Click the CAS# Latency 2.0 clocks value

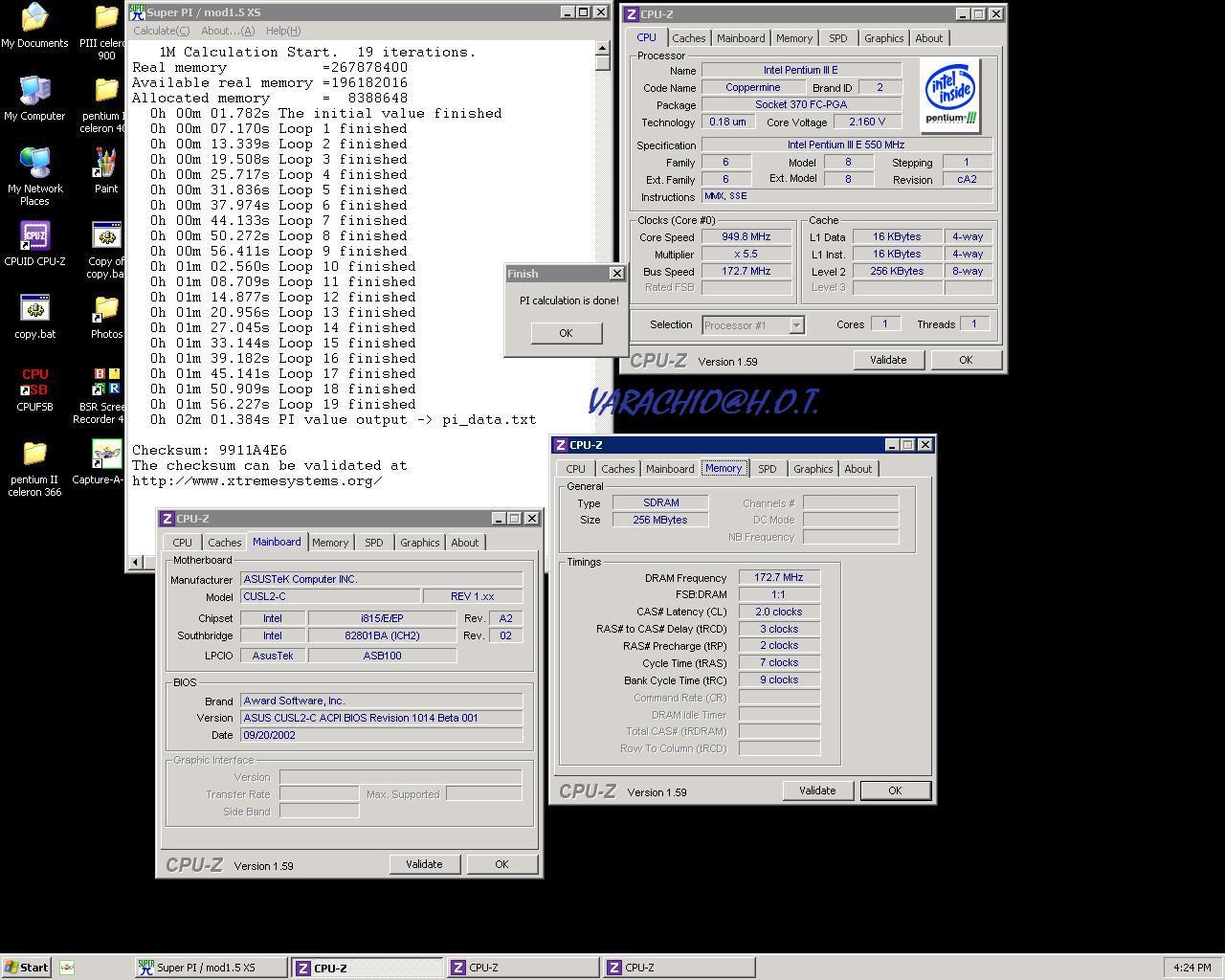(x=778, y=612)
